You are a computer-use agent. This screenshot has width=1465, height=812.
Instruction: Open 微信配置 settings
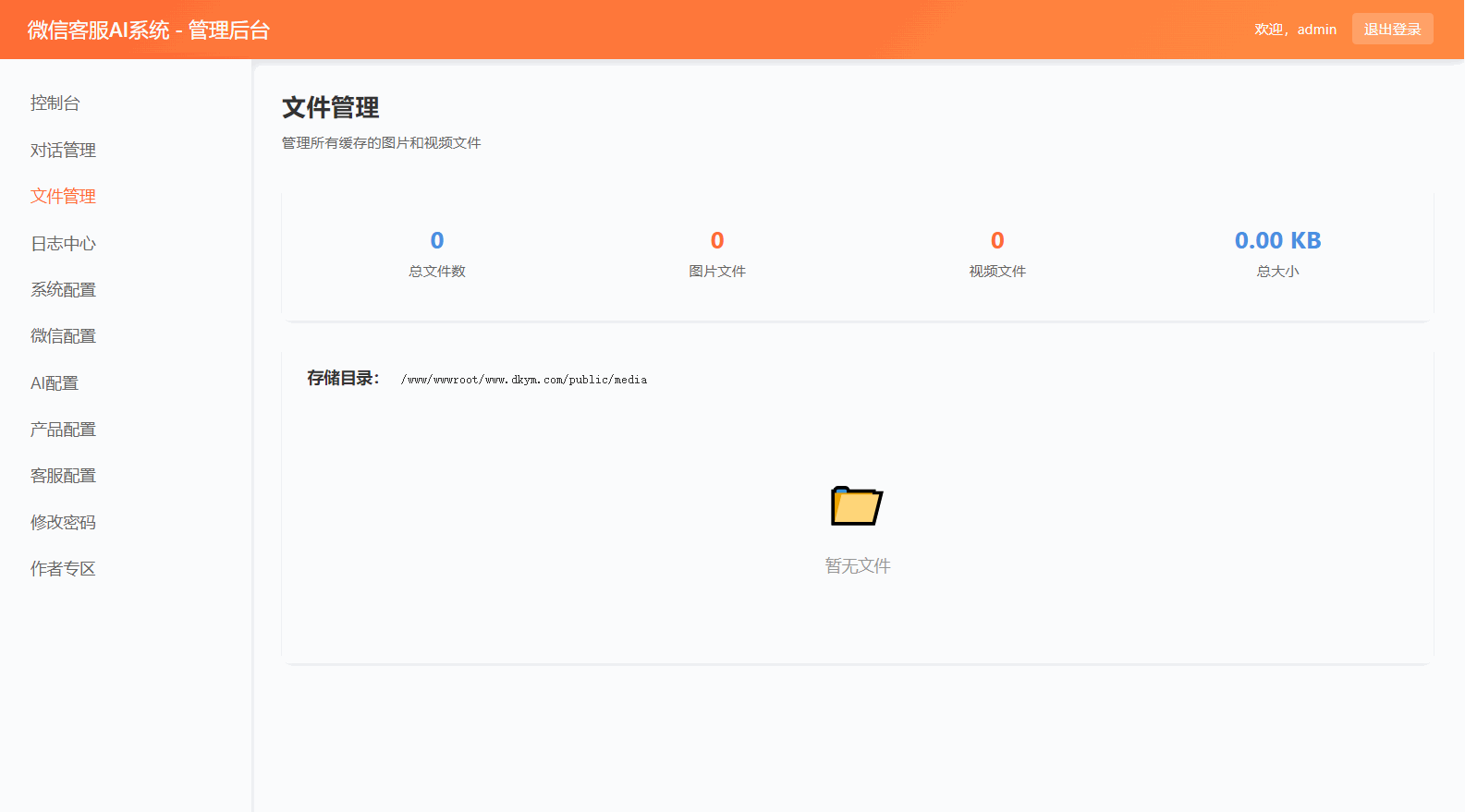point(63,336)
